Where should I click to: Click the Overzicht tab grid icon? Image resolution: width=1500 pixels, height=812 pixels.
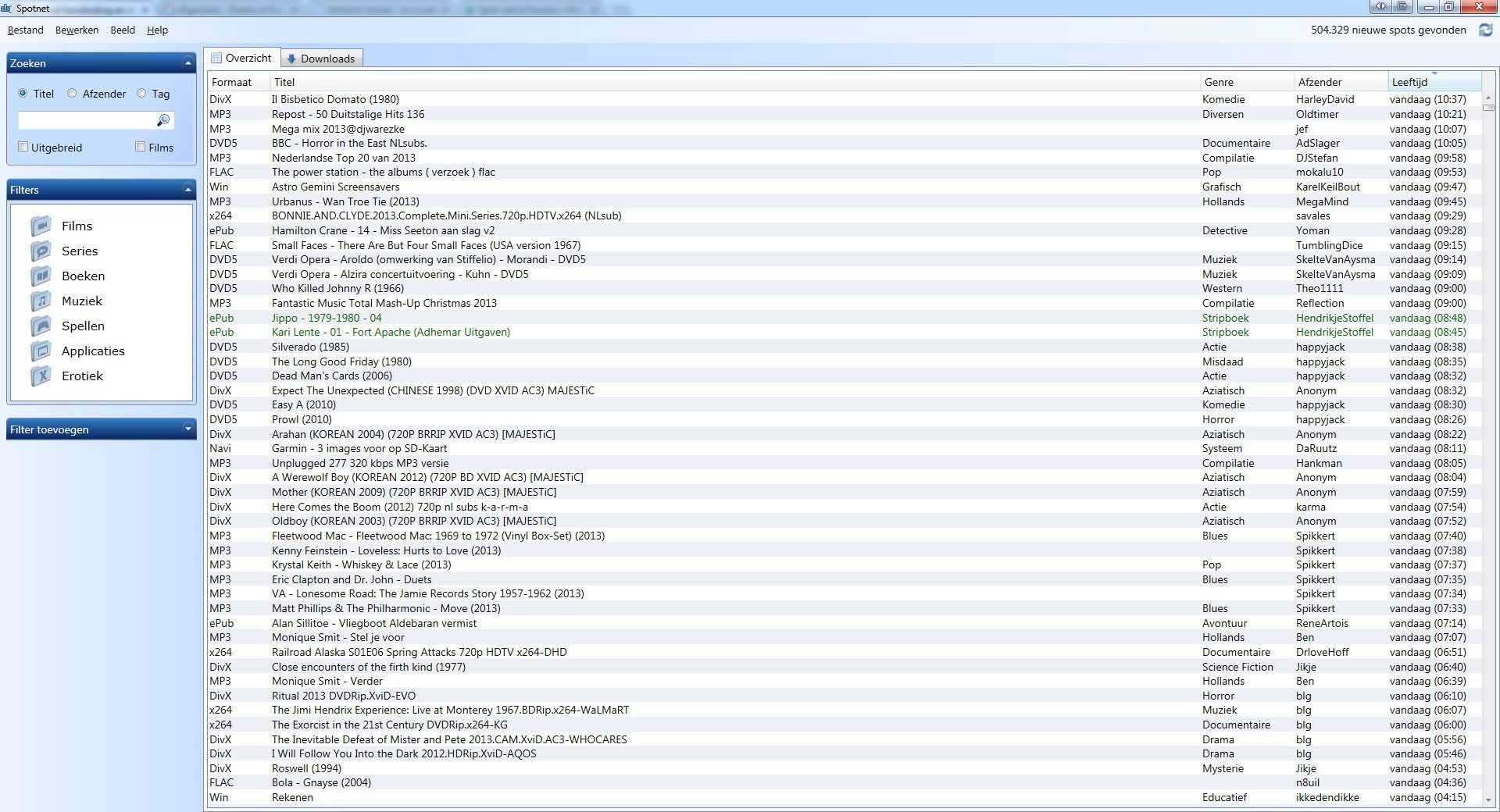pos(216,58)
